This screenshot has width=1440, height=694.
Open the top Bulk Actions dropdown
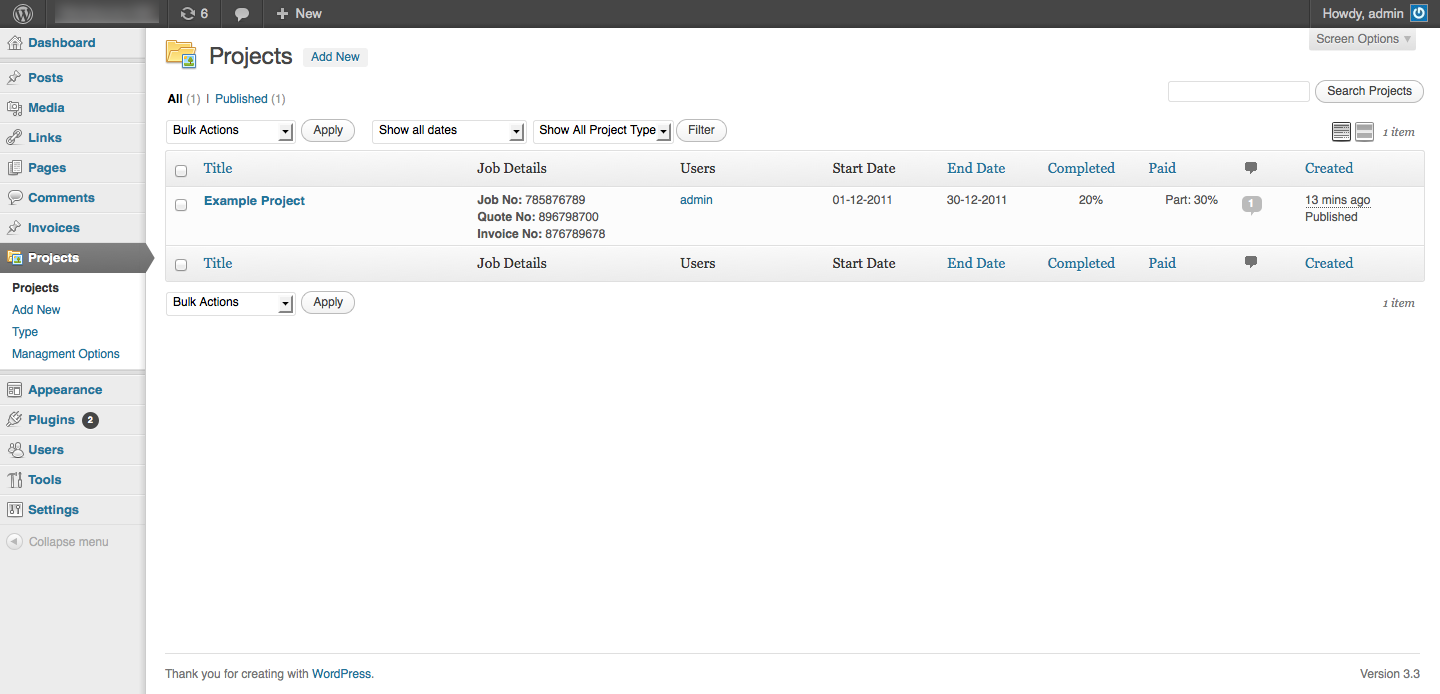coord(230,131)
